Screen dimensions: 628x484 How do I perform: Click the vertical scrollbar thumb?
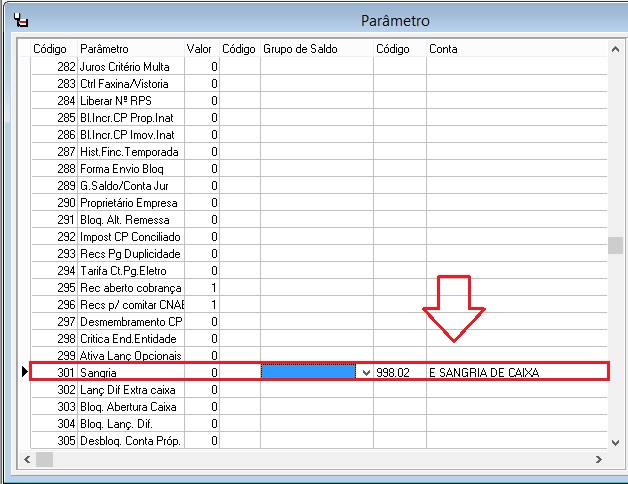pyautogui.click(x=616, y=246)
